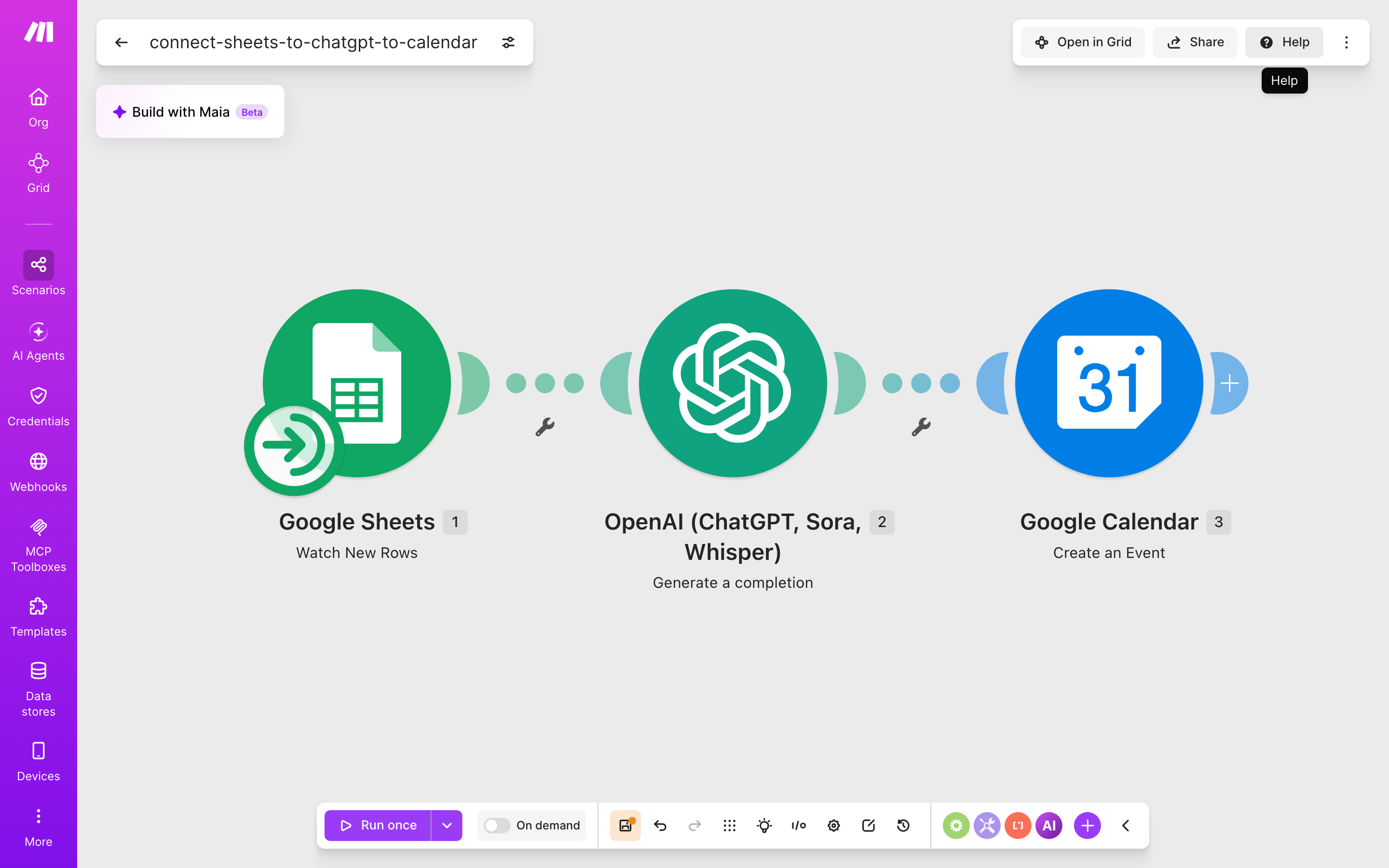Collapse the toolbar with the left chevron

[1126, 826]
